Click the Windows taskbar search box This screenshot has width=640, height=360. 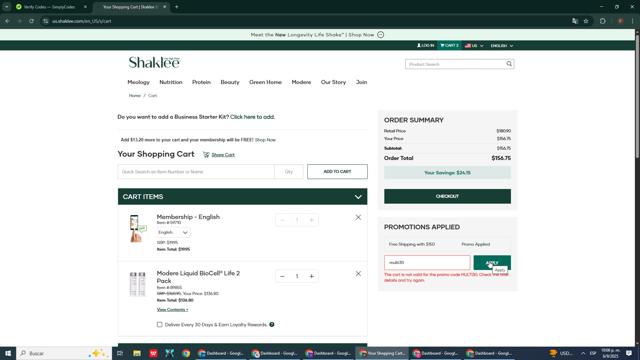click(64, 353)
